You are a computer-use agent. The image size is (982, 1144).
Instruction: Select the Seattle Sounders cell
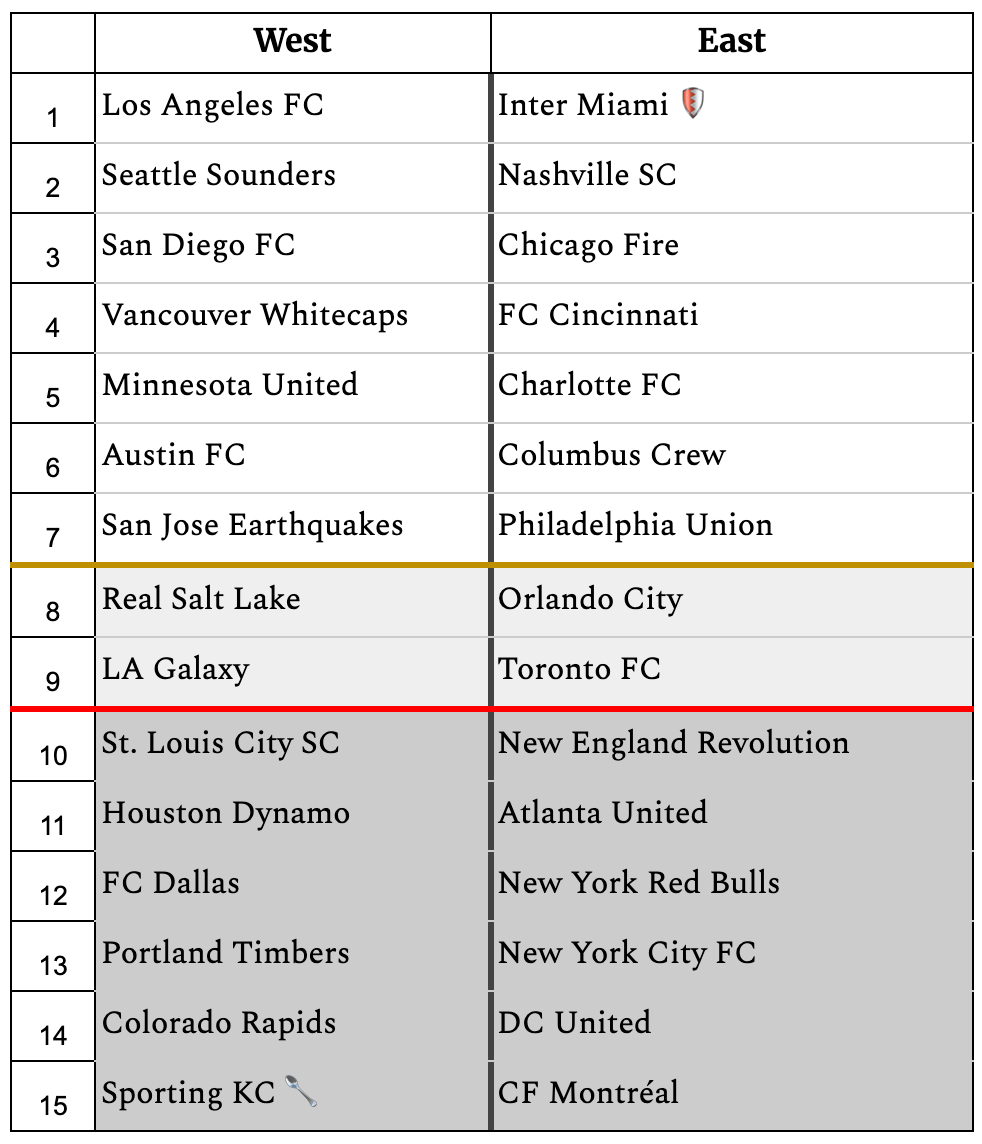(x=219, y=175)
